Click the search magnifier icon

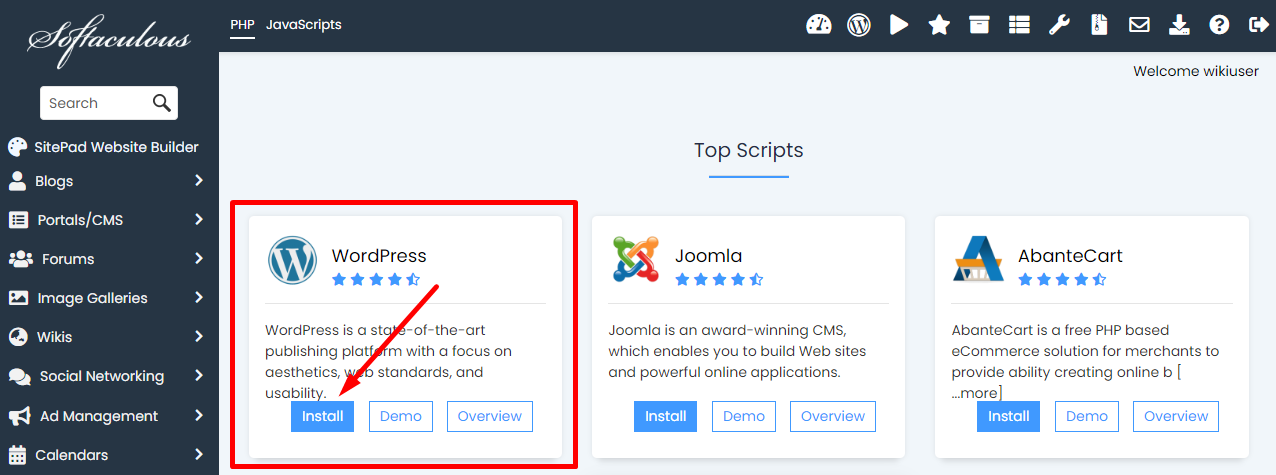(162, 102)
